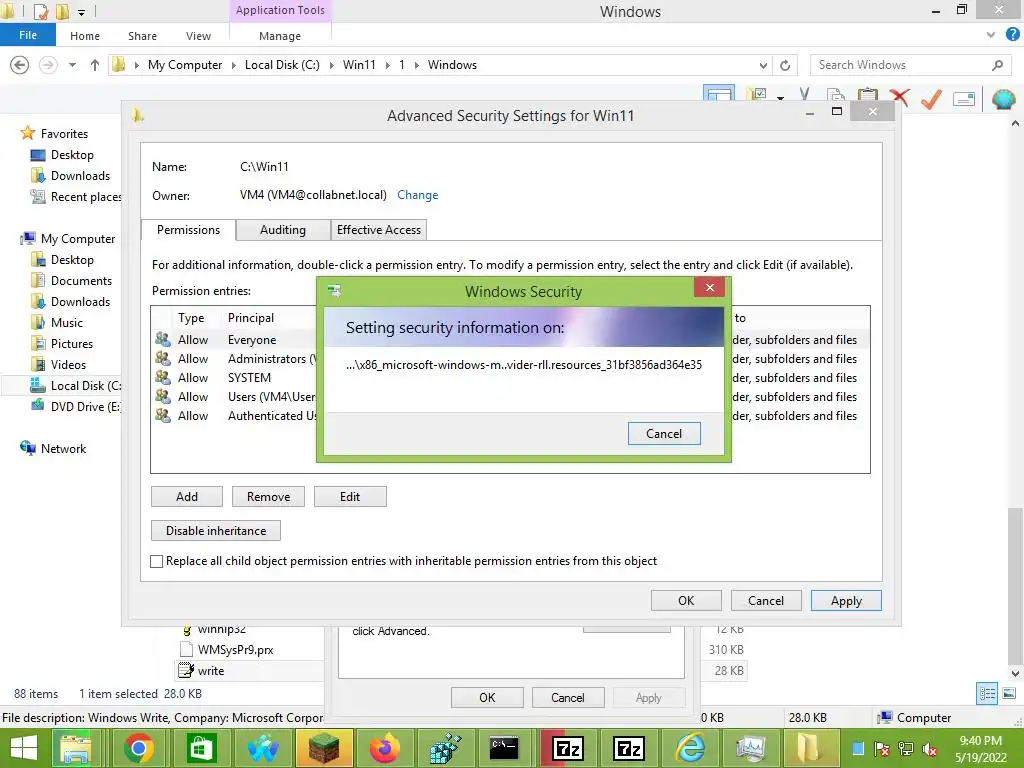Open the Share ribbon tab
The height and width of the screenshot is (768, 1024).
tap(142, 36)
